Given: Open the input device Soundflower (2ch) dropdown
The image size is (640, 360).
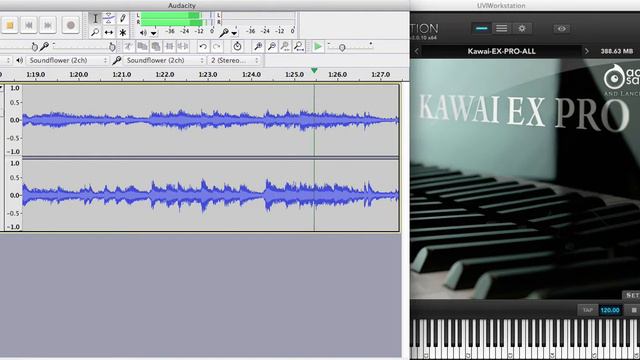Looking at the screenshot, I should (x=165, y=60).
